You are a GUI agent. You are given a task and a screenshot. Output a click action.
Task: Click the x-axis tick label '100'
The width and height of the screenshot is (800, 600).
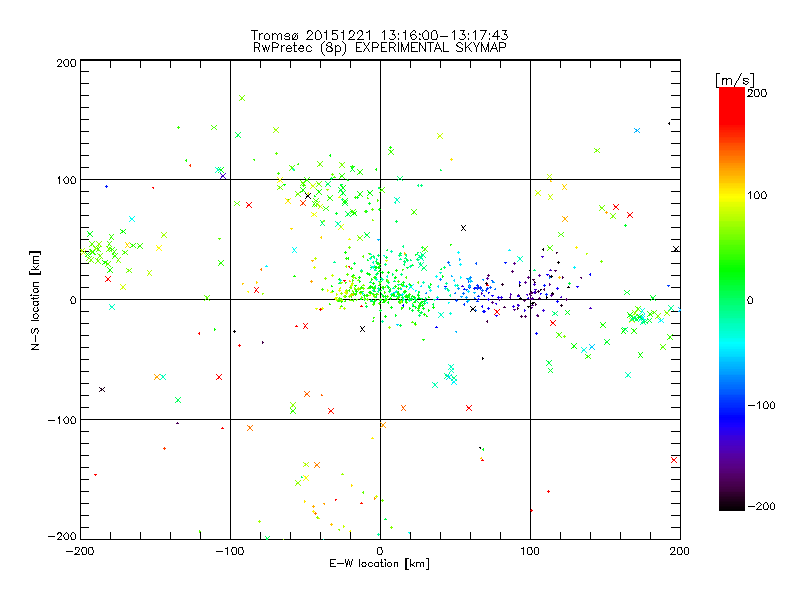(x=530, y=552)
